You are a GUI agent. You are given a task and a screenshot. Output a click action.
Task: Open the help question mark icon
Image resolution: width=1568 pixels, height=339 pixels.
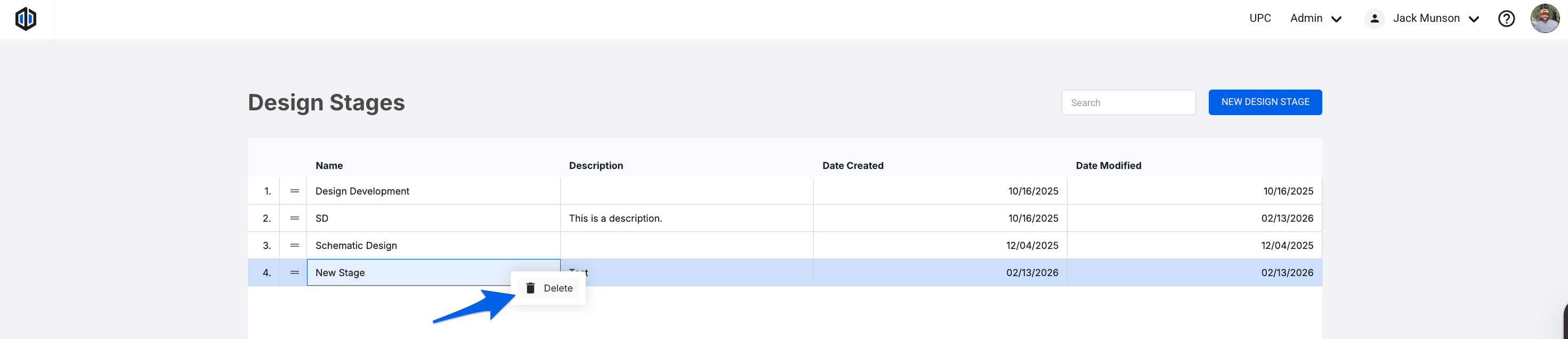(x=1506, y=19)
